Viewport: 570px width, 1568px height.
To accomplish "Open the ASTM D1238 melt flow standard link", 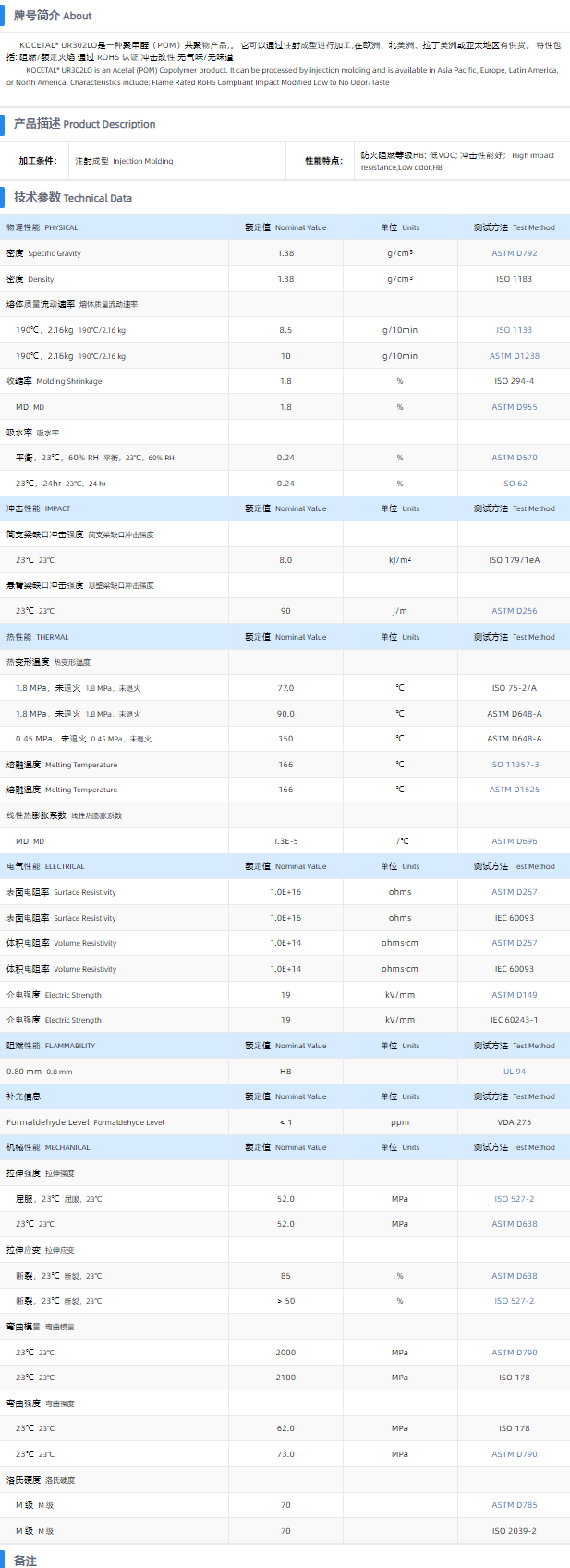I will 514,356.
